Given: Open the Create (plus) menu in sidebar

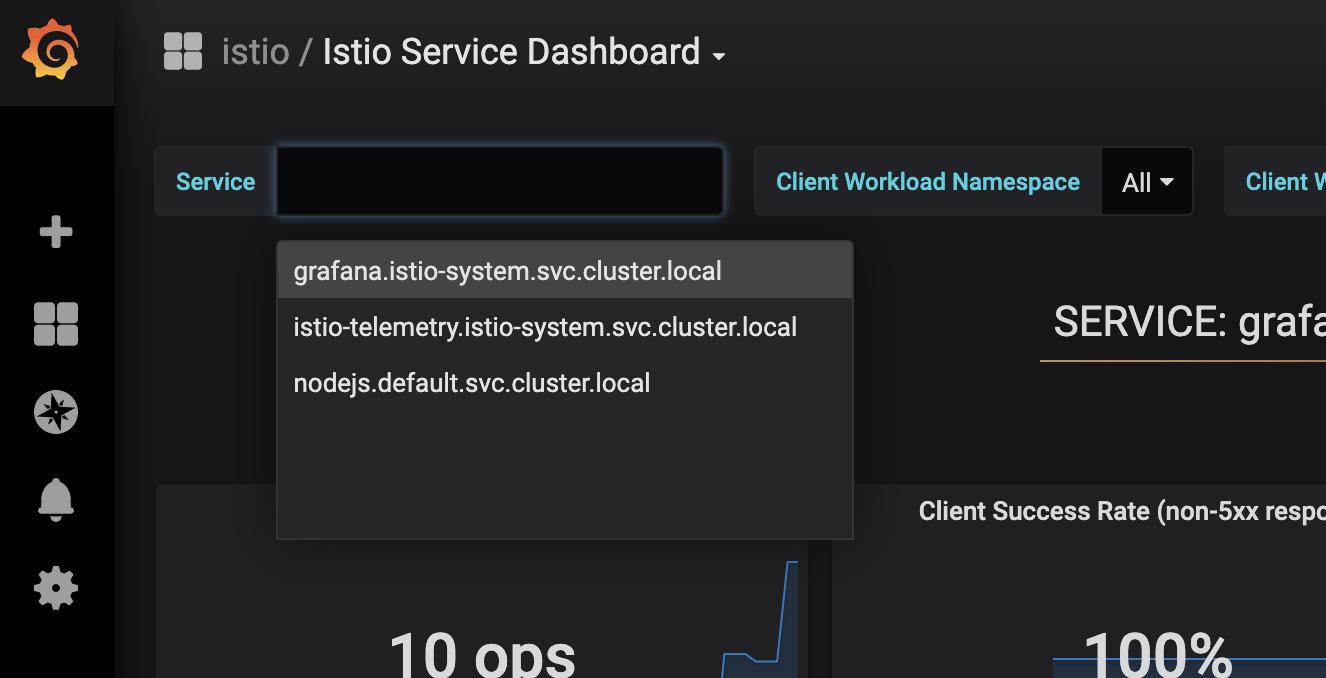Looking at the screenshot, I should tap(55, 232).
